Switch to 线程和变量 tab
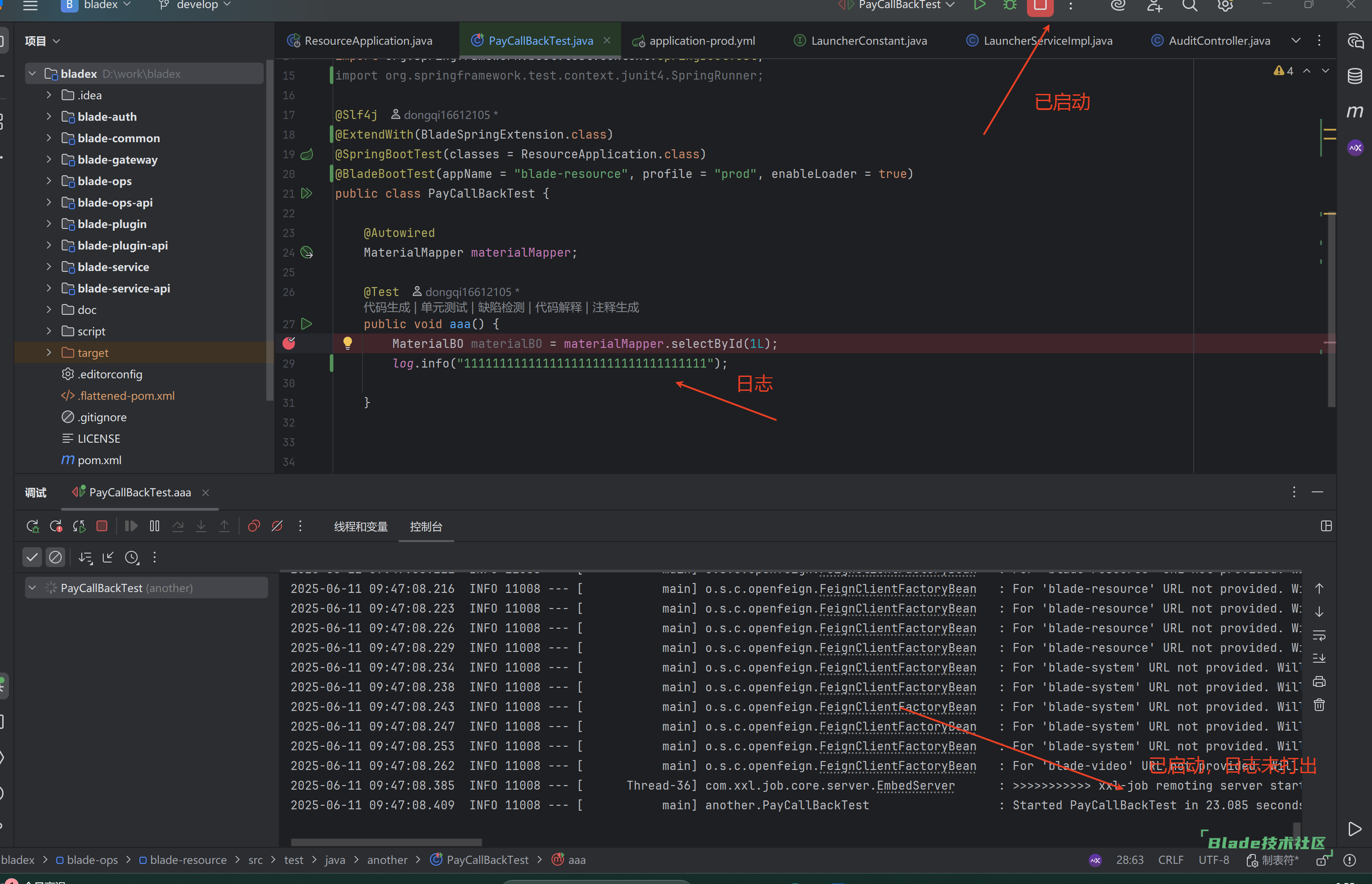This screenshot has height=884, width=1372. coord(361,526)
